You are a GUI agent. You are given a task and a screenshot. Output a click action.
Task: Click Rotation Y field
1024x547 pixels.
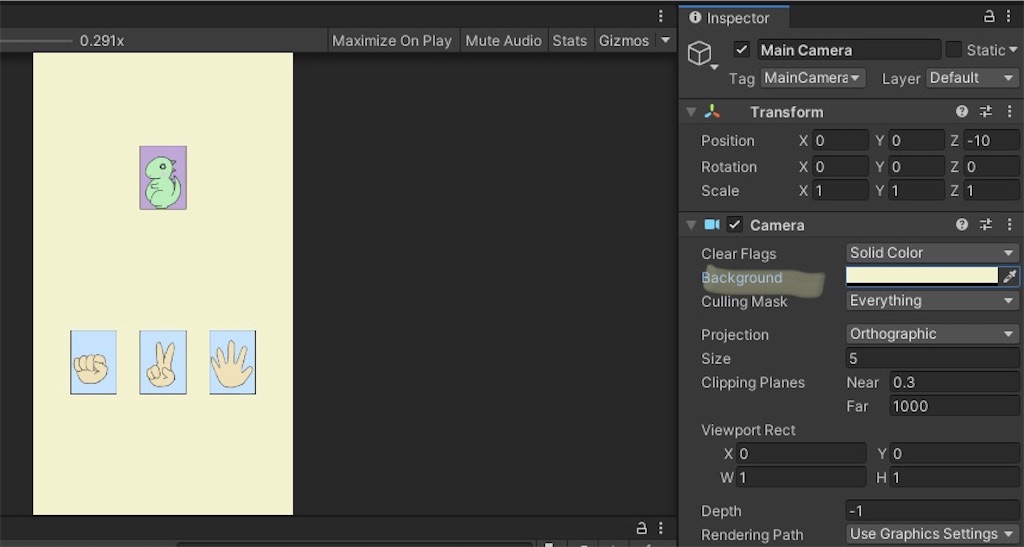(917, 166)
